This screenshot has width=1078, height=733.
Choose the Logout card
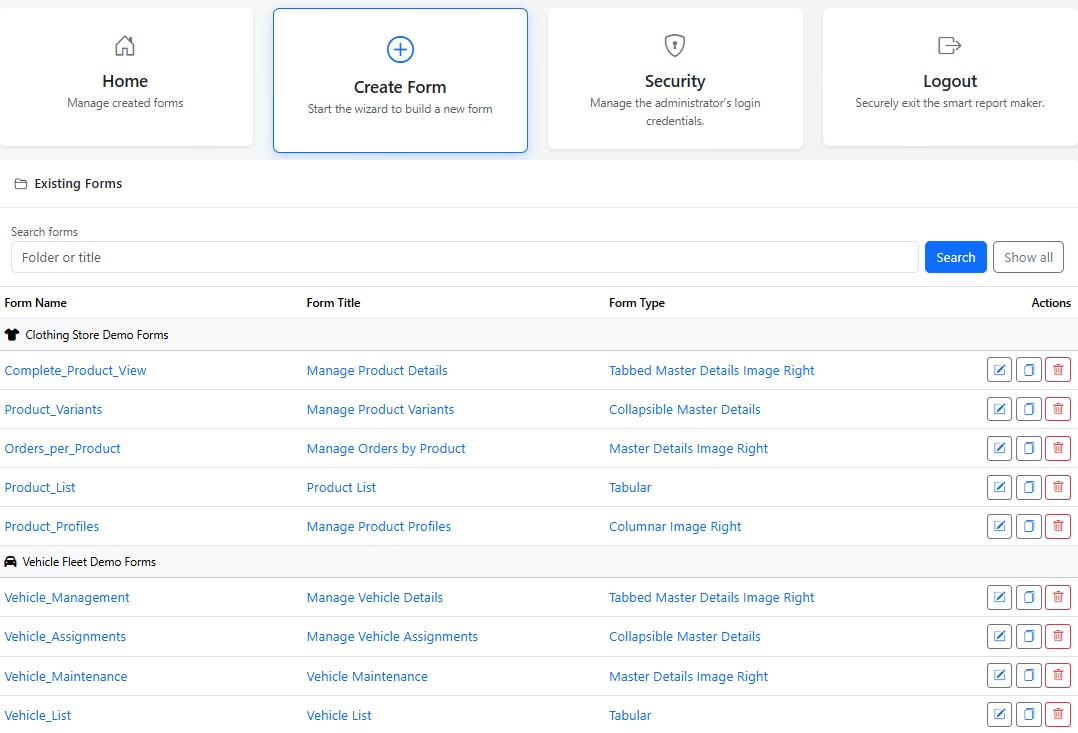[950, 77]
